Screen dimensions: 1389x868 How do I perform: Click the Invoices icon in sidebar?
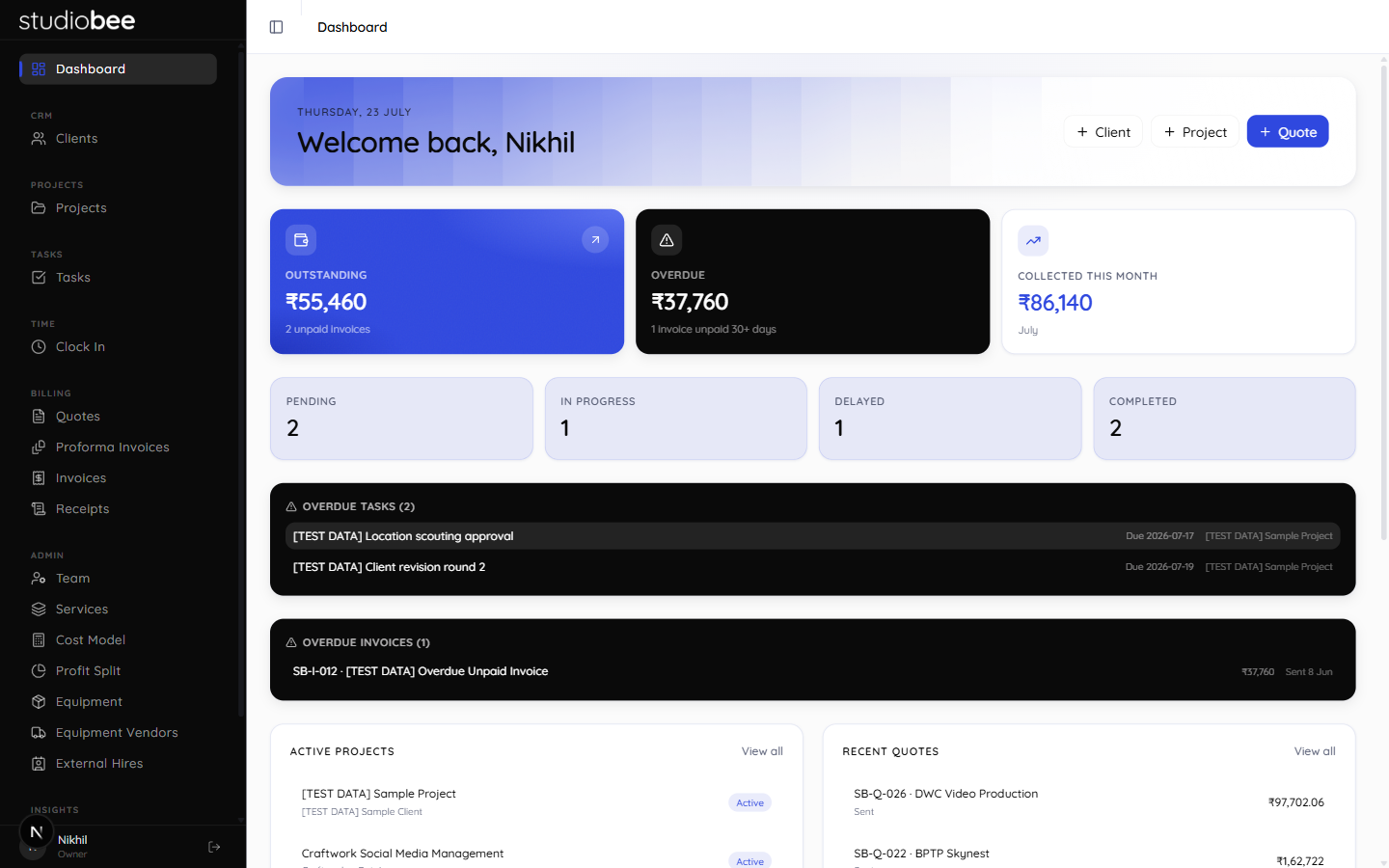pos(39,477)
